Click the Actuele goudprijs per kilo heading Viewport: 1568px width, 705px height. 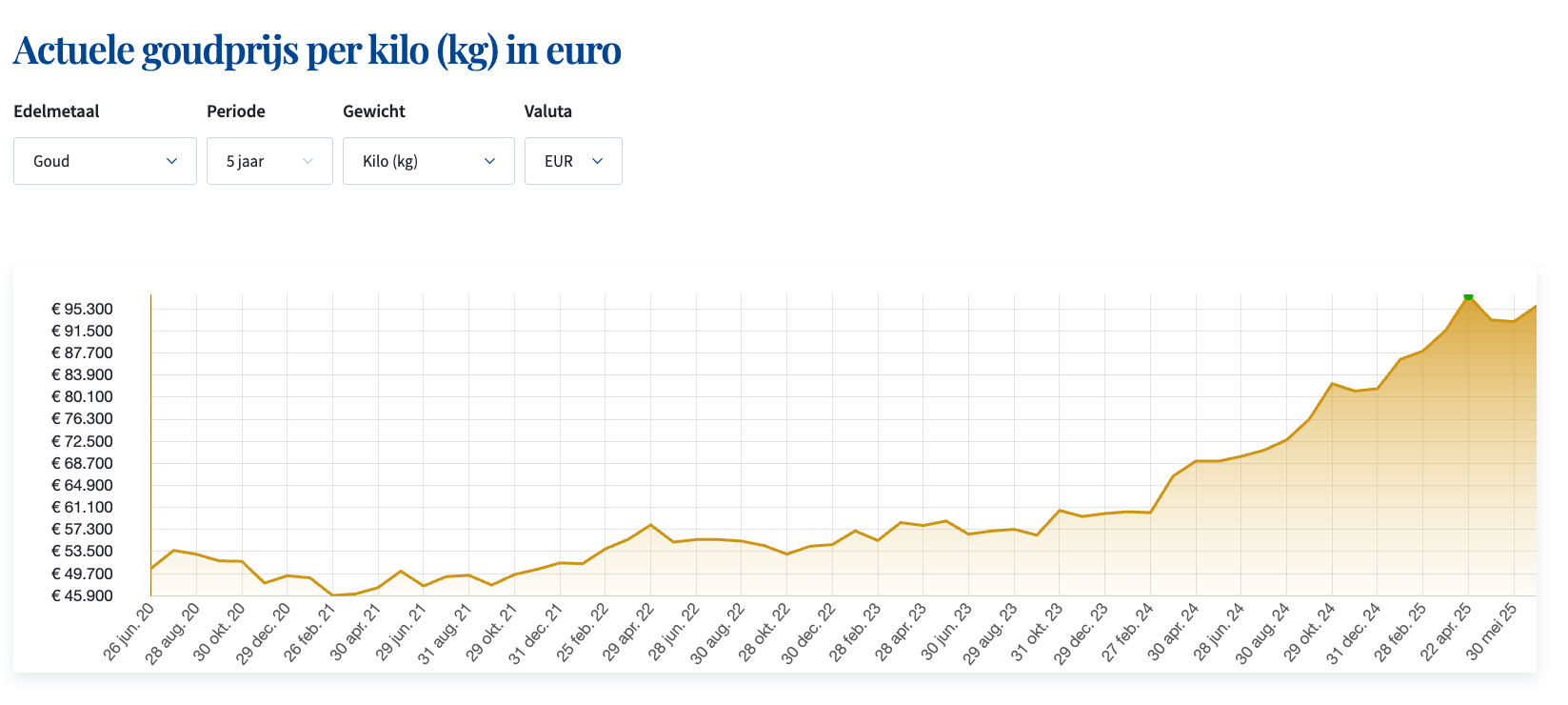point(317,50)
